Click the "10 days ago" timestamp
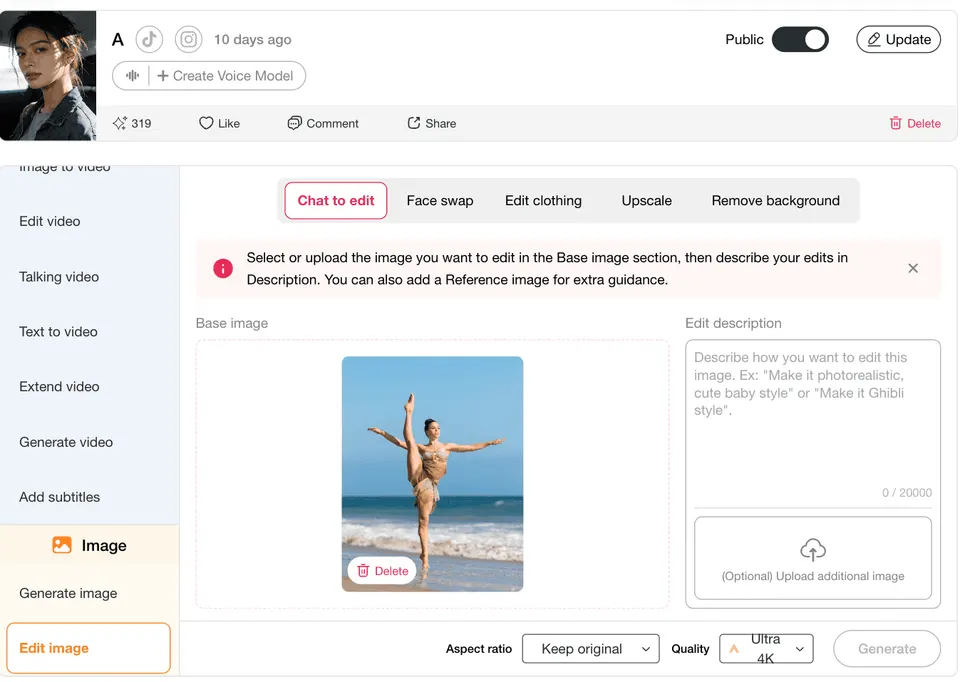 click(252, 40)
